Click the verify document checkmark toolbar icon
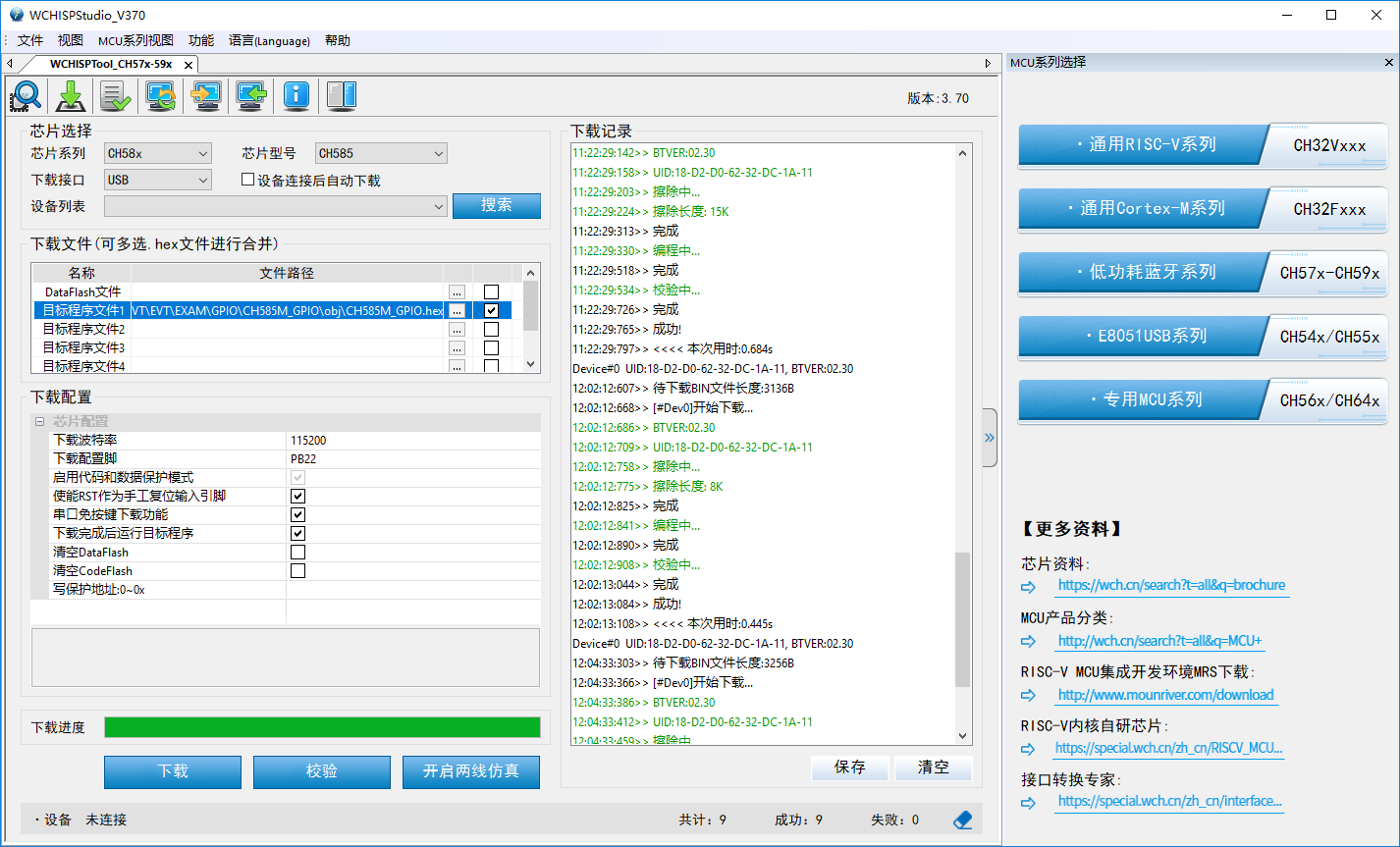The image size is (1400, 847). 116,95
